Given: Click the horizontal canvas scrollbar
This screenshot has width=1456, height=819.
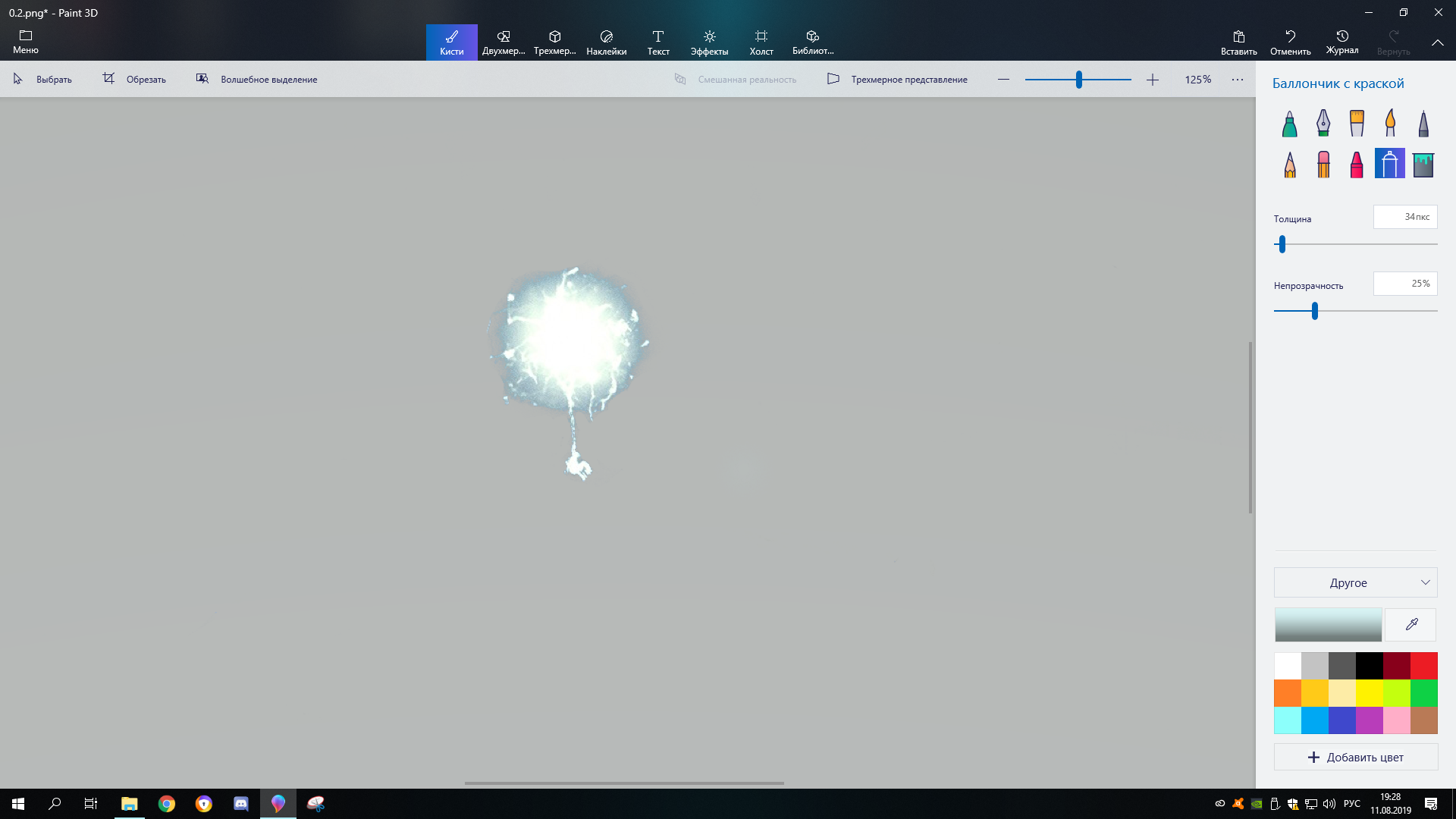Looking at the screenshot, I should coord(624,783).
